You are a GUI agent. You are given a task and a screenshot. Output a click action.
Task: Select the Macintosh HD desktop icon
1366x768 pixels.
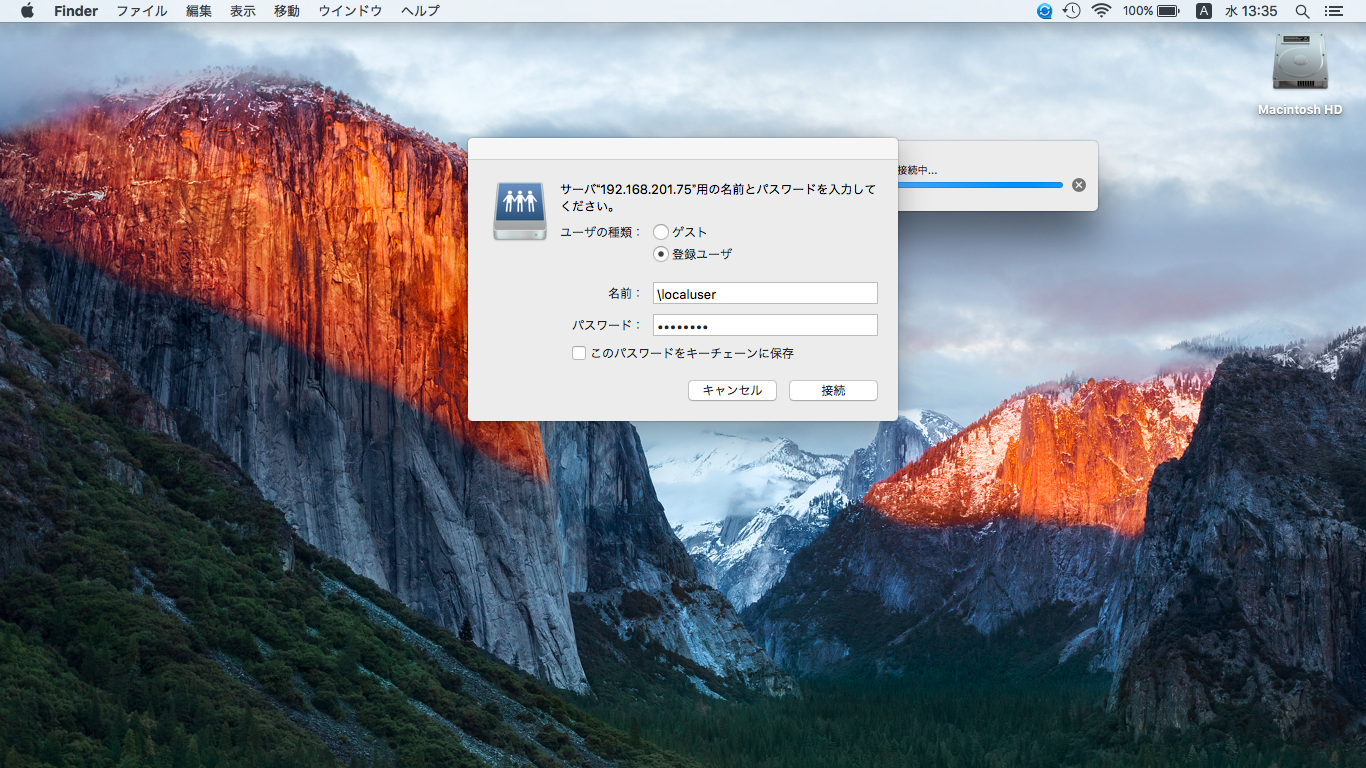[x=1300, y=68]
